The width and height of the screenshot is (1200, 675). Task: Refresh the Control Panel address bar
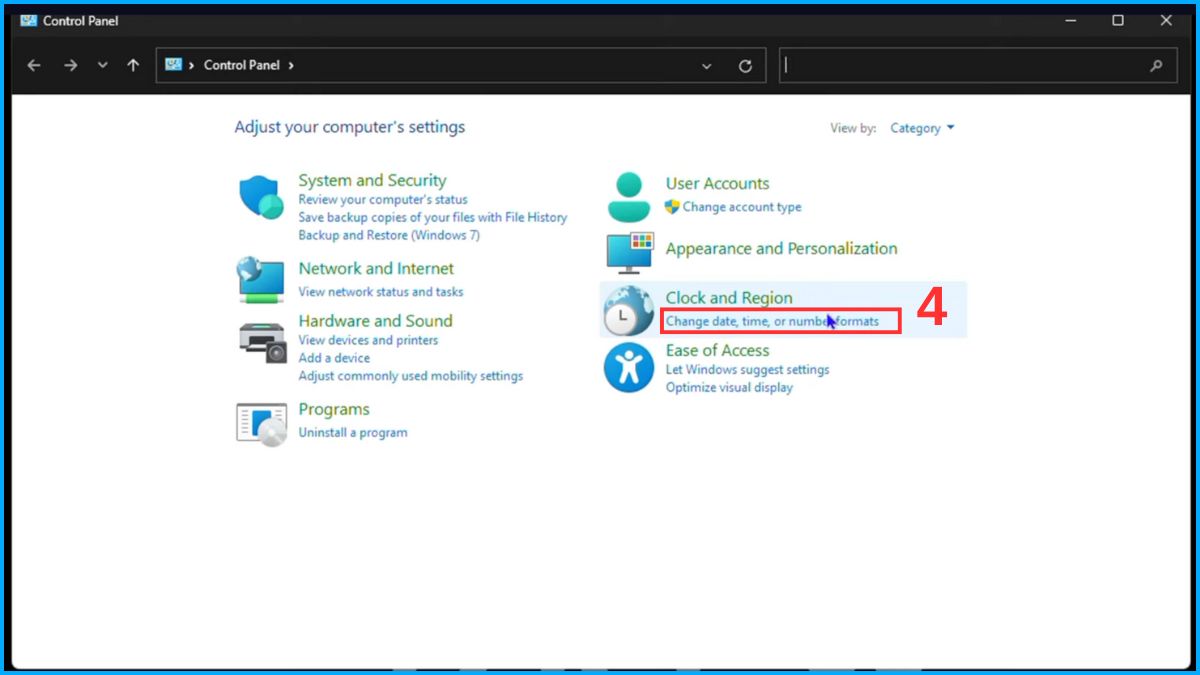[745, 66]
